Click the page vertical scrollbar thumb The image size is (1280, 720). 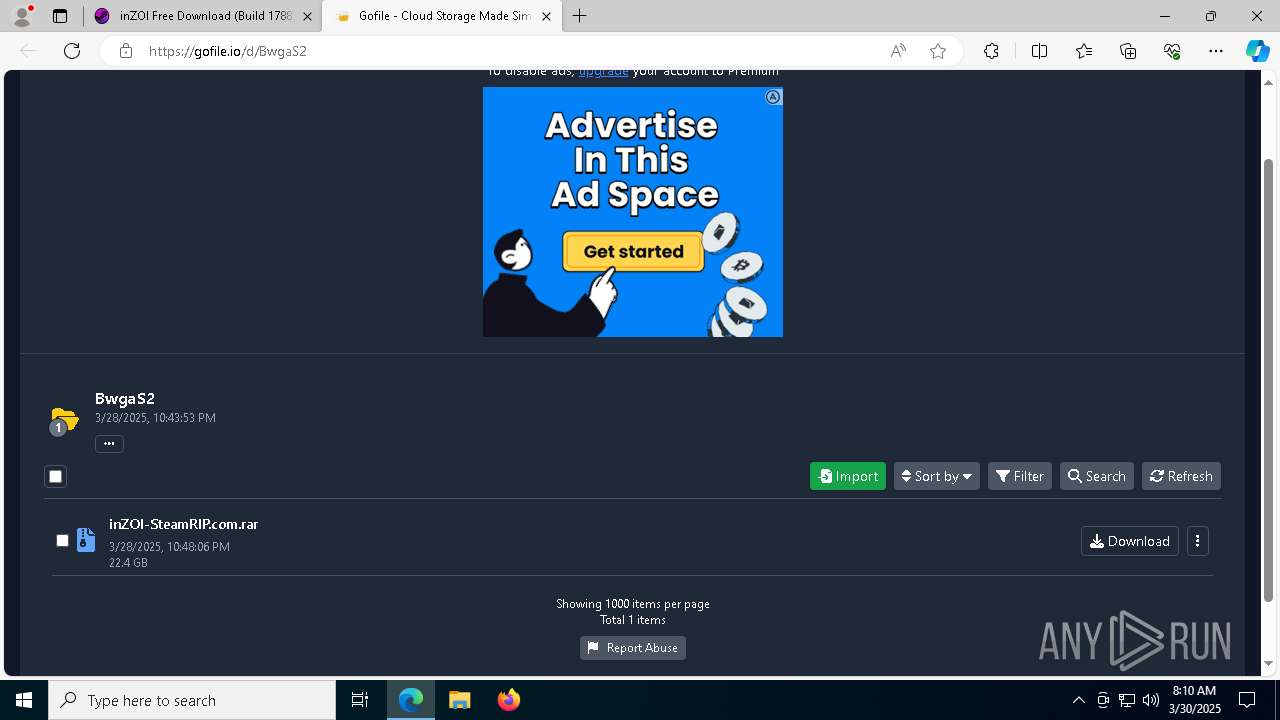(x=1269, y=380)
